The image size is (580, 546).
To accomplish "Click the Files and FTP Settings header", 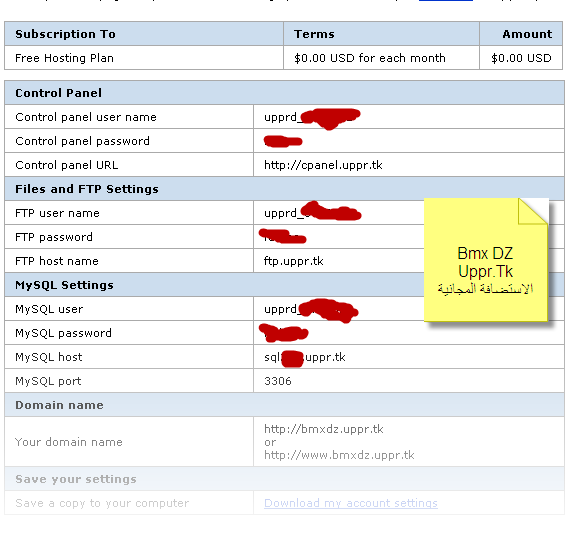I will tap(284, 189).
